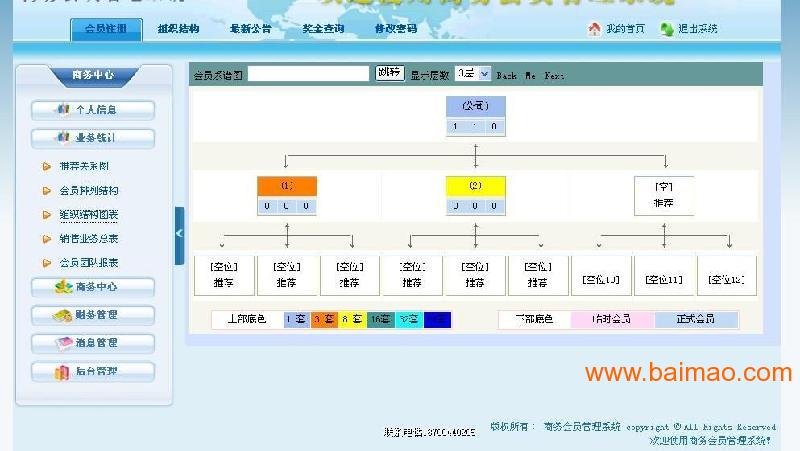
Task: Click the pink 临时会员 legend swatch
Action: 612,319
